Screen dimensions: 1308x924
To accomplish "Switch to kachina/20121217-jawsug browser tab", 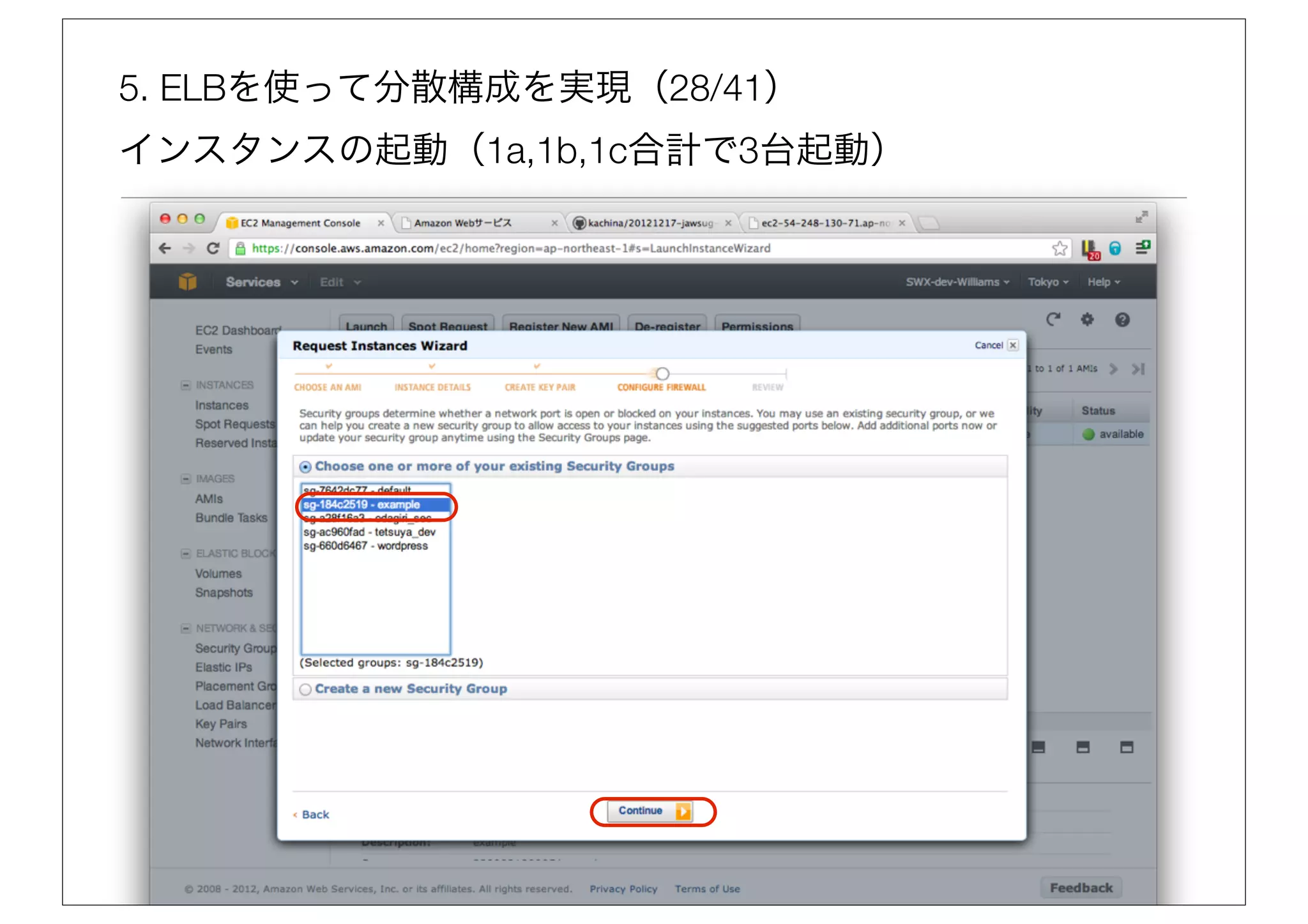I will (650, 223).
